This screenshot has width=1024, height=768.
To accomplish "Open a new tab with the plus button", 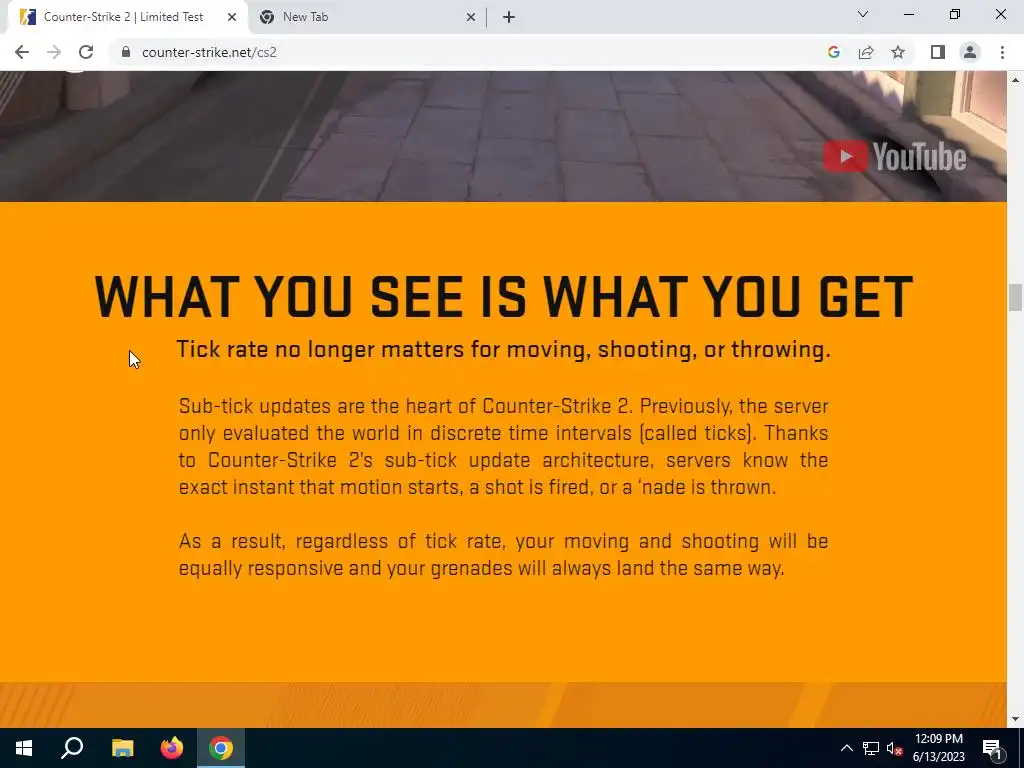I will pyautogui.click(x=509, y=17).
